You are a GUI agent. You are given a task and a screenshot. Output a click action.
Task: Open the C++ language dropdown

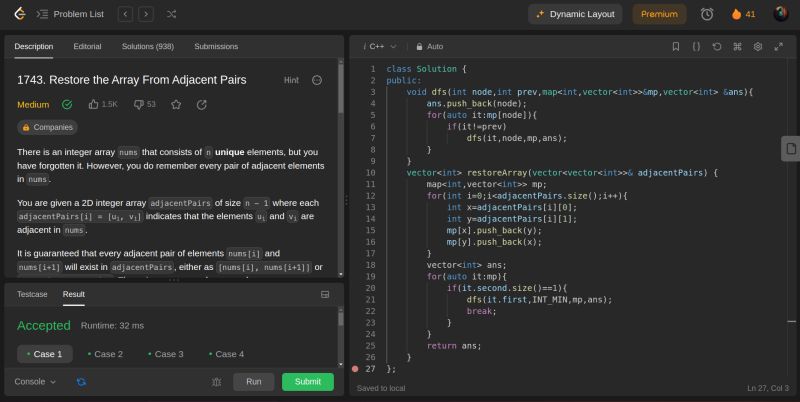point(380,46)
